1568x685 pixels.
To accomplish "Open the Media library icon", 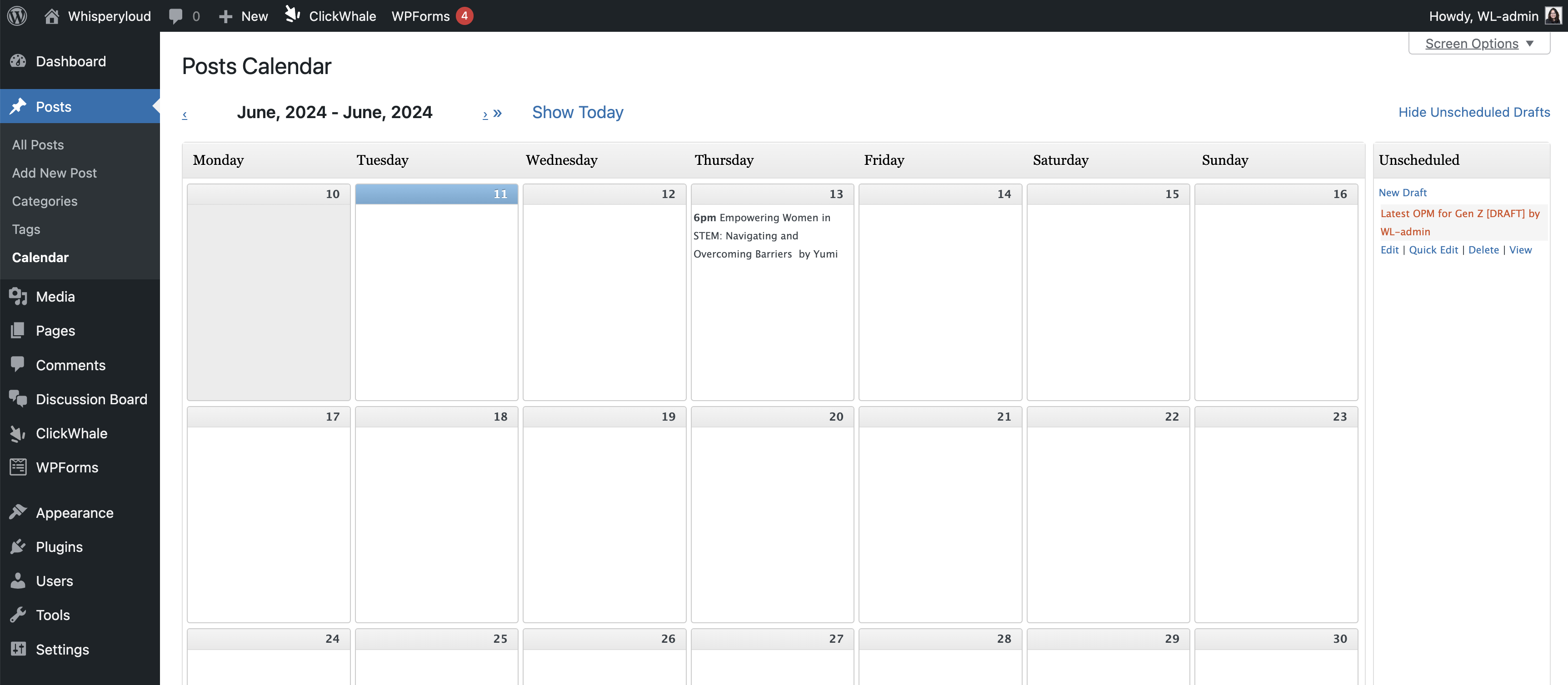I will click(18, 296).
